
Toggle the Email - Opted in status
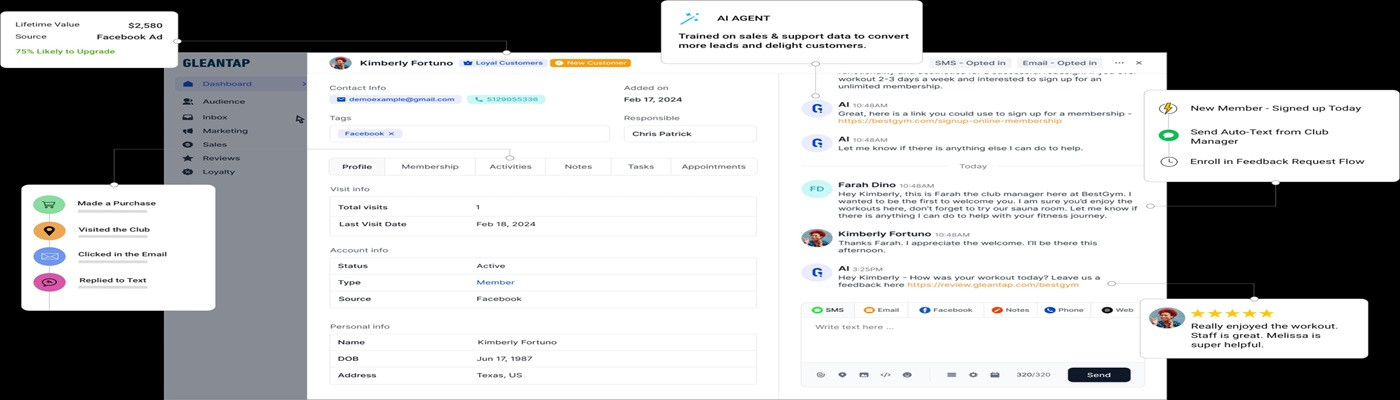1060,63
